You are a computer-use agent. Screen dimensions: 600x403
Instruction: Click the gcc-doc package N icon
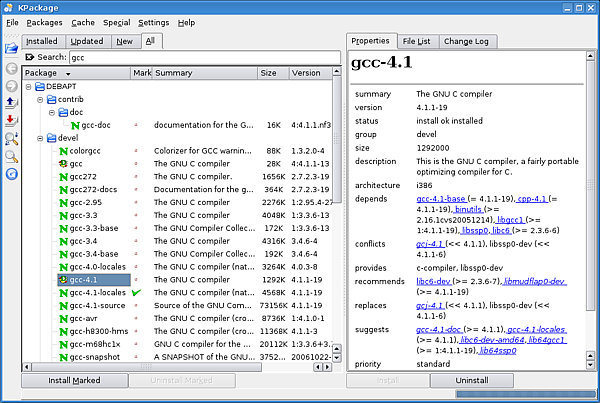click(x=74, y=125)
